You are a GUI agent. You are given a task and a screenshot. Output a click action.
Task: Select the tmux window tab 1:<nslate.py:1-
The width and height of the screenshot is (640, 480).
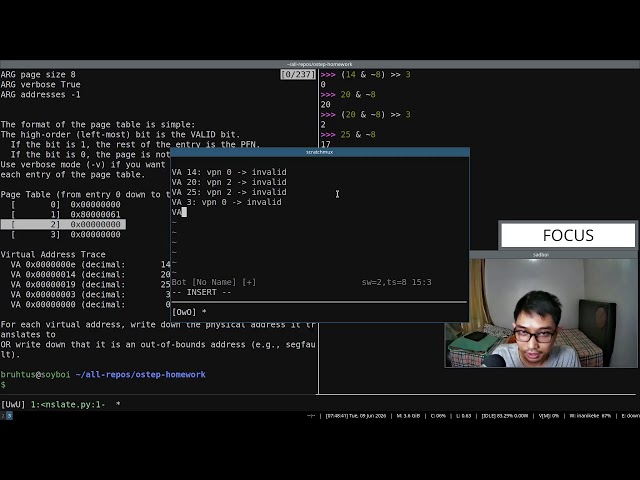68,404
